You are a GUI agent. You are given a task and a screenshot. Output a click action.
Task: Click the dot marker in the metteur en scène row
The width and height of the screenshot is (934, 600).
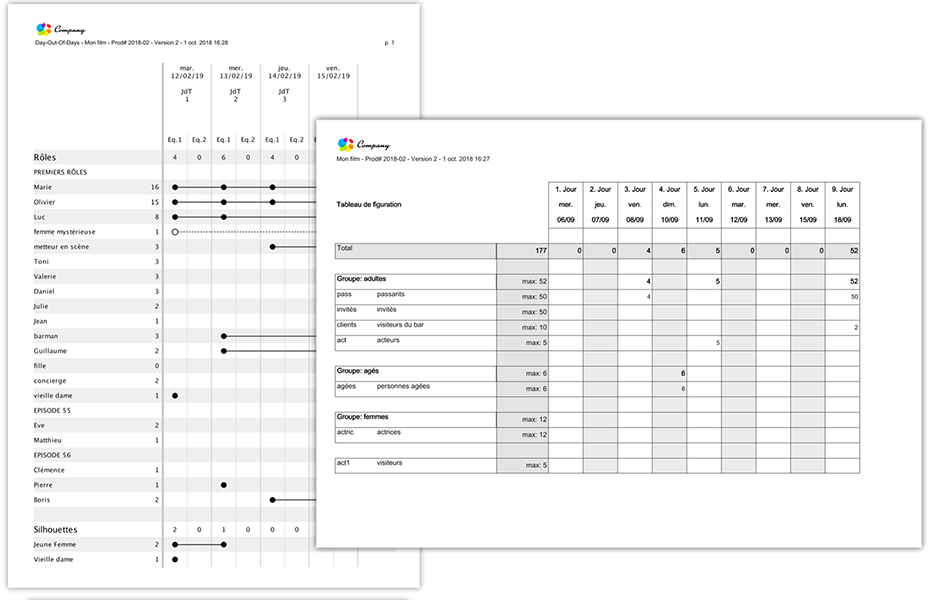273,247
